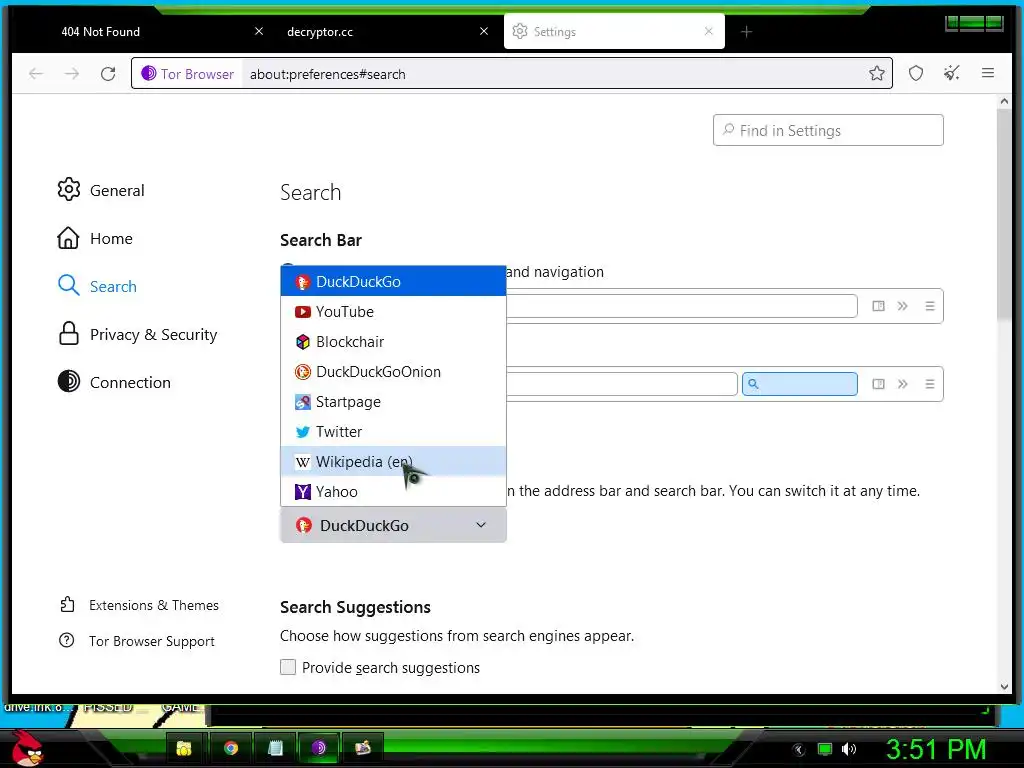
Task: Switch to the decryptor.cc tab
Action: [x=385, y=31]
